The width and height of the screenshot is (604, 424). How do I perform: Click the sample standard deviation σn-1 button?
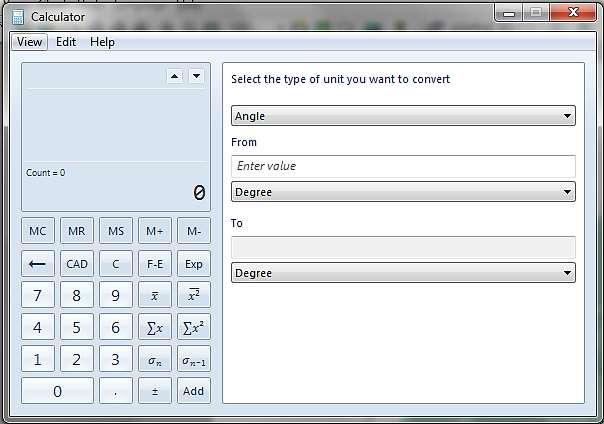[x=194, y=359]
